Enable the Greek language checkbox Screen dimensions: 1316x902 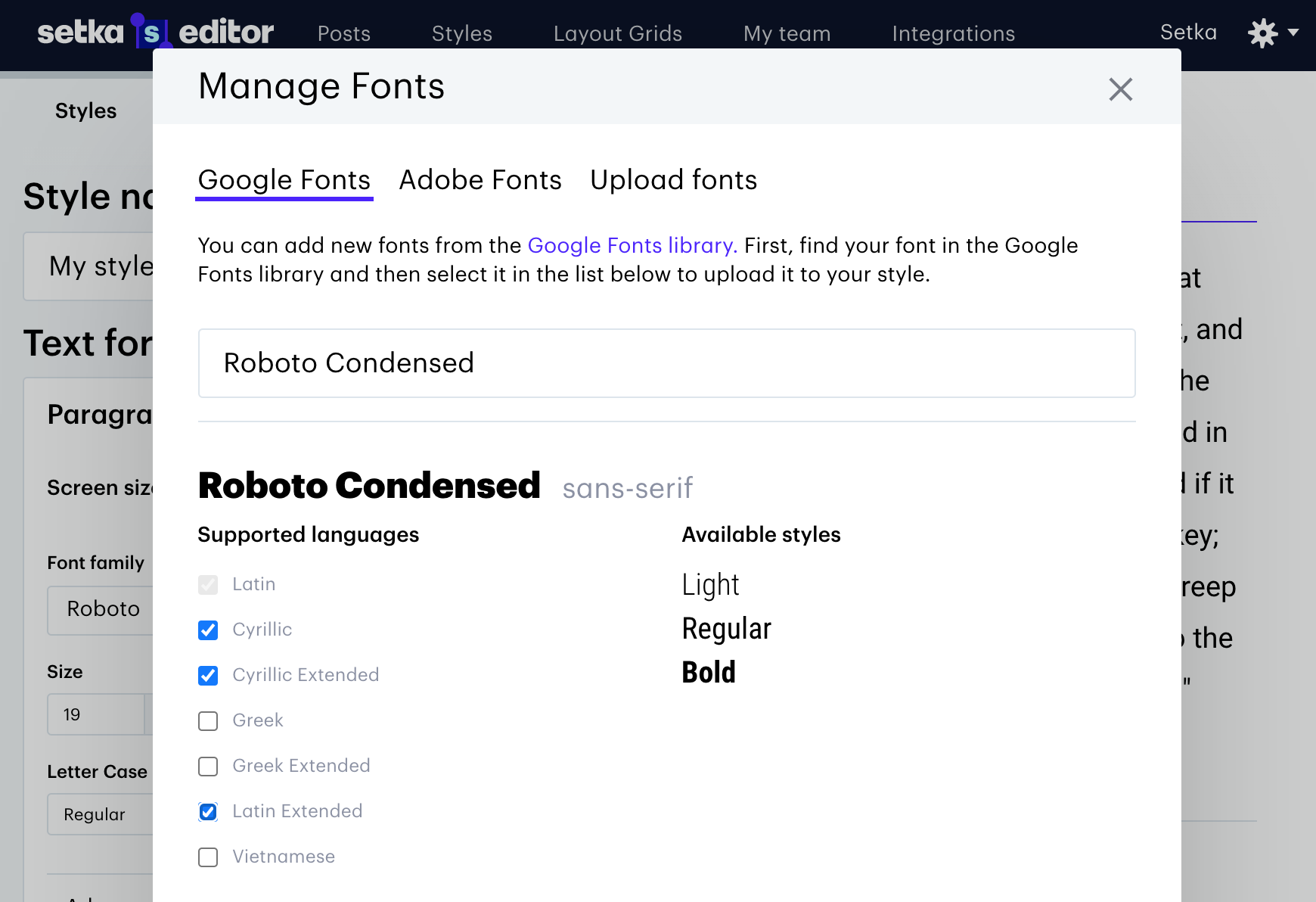point(208,721)
